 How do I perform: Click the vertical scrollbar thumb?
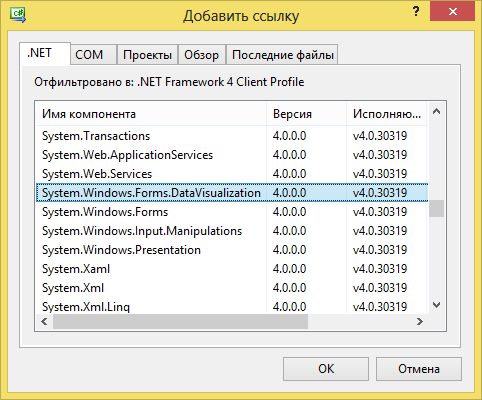pyautogui.click(x=436, y=208)
